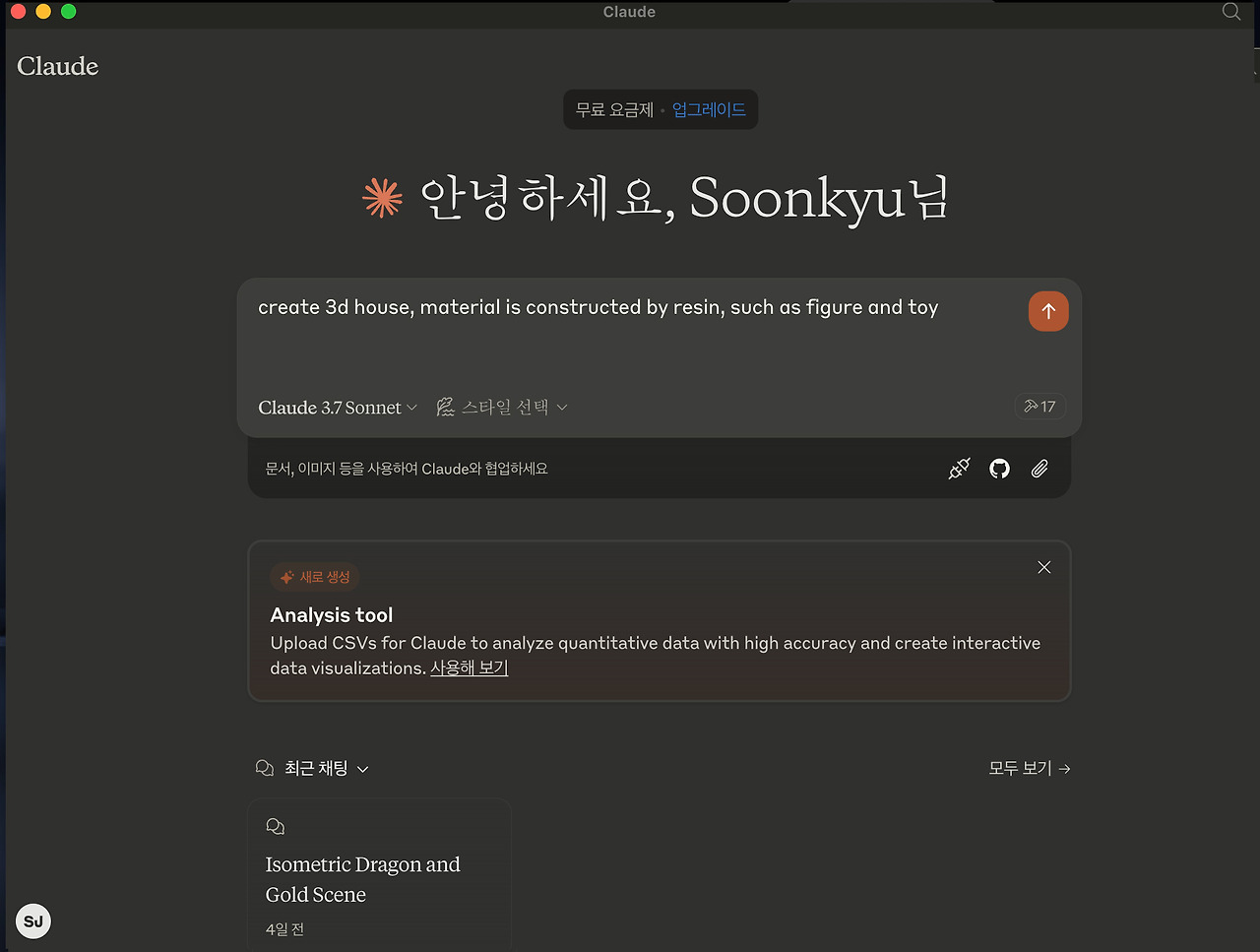Focus the prompt text input field
Viewport: 1260px width, 952px height.
[635, 335]
